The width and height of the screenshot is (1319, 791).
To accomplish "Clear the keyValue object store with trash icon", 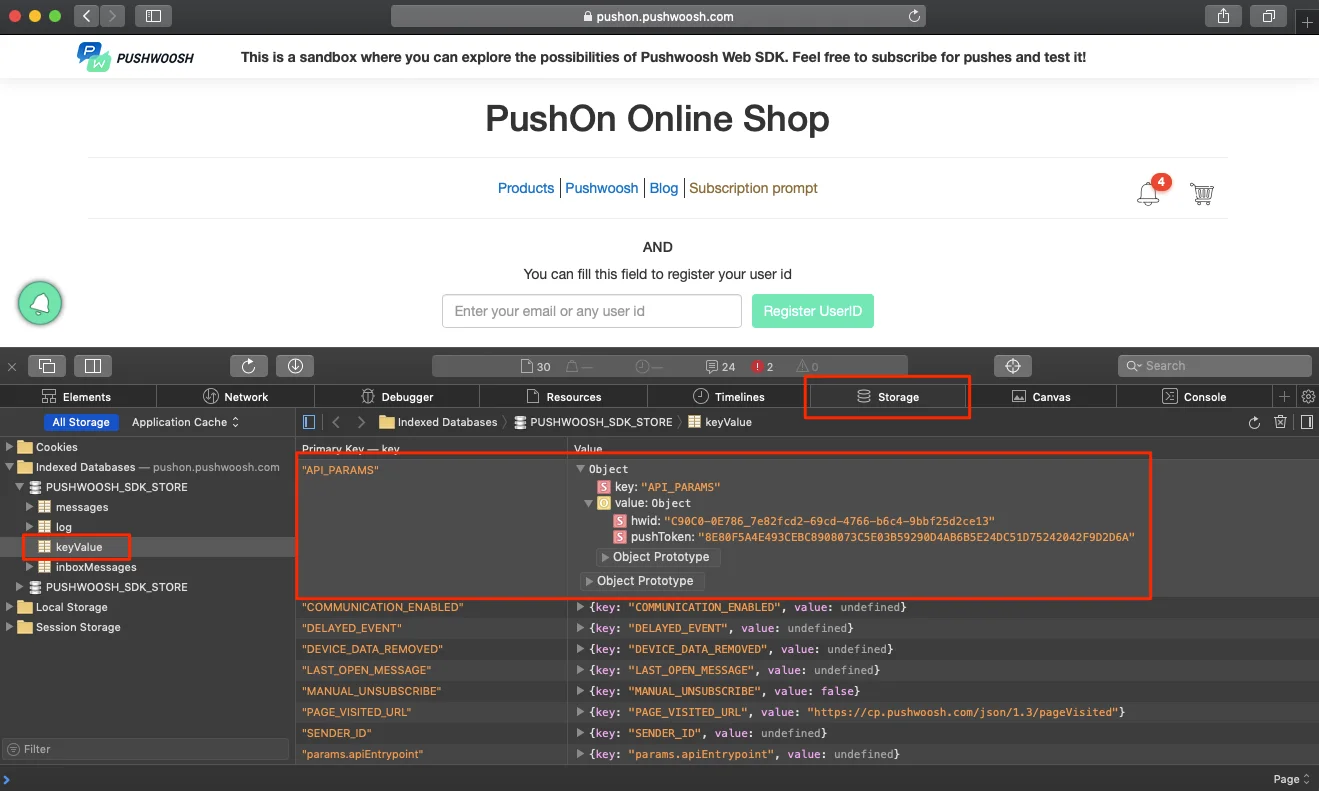I will point(1281,422).
